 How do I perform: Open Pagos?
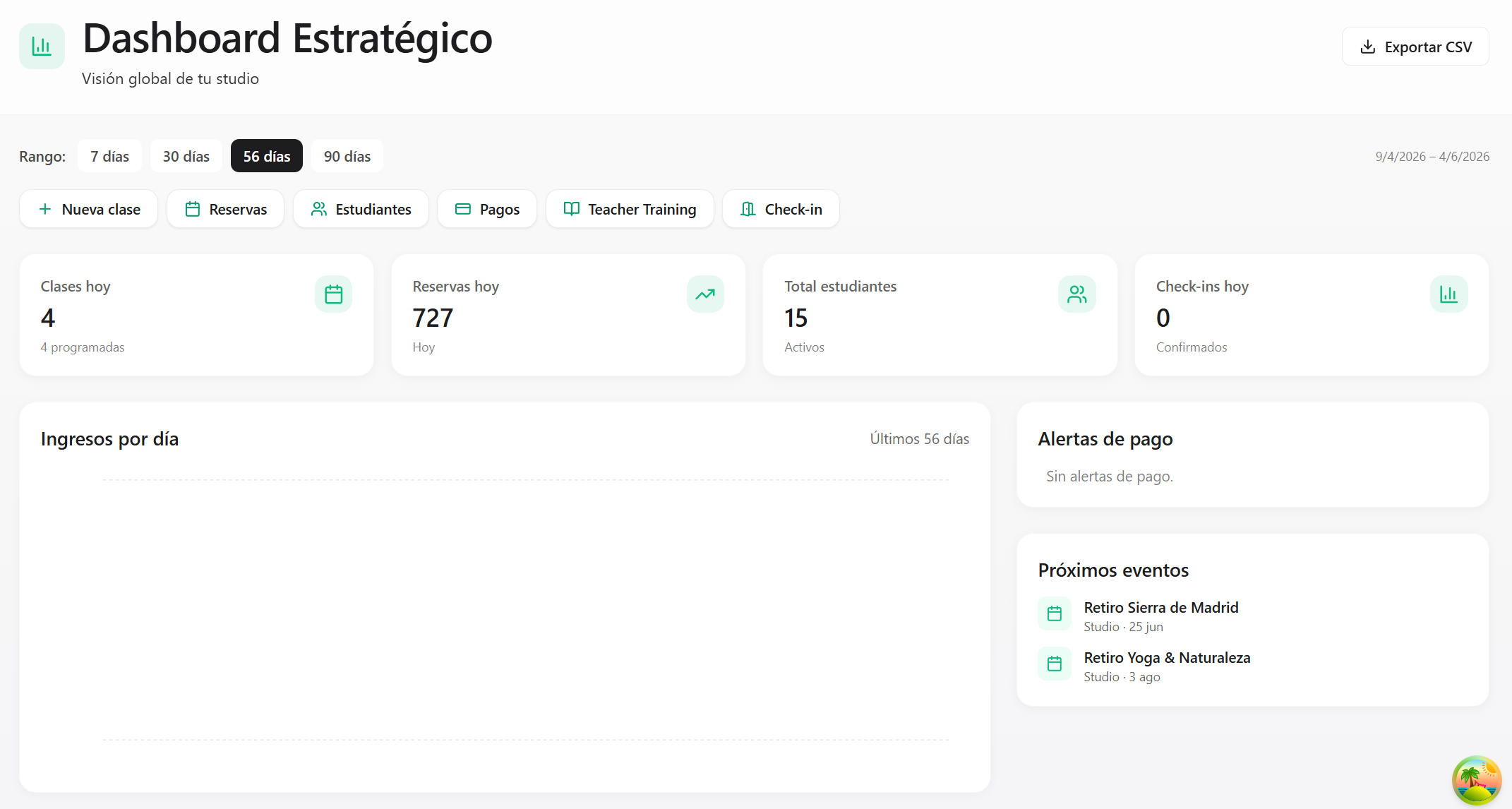[x=487, y=209]
